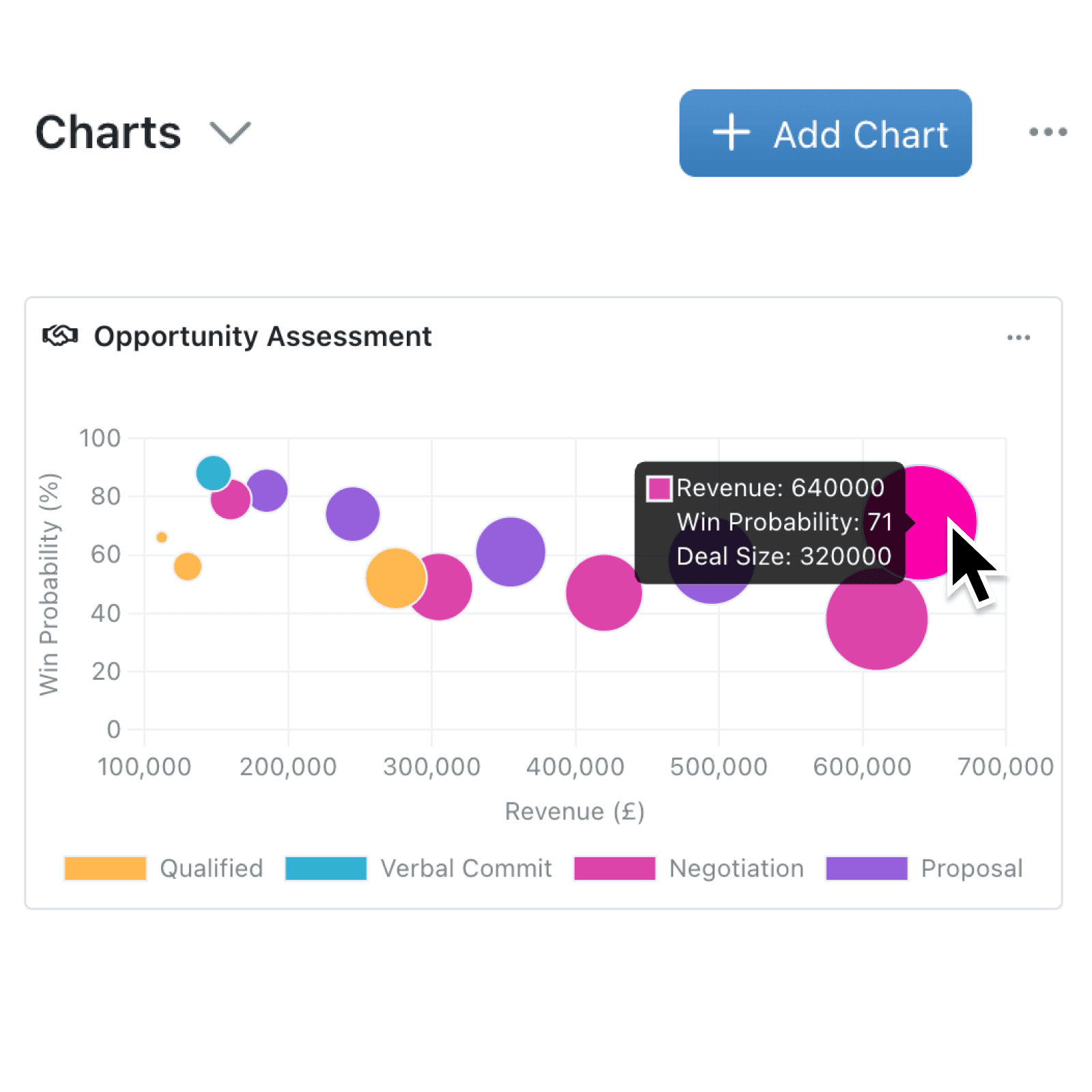Click the tooltip showing Revenue 640000

pyautogui.click(x=770, y=522)
